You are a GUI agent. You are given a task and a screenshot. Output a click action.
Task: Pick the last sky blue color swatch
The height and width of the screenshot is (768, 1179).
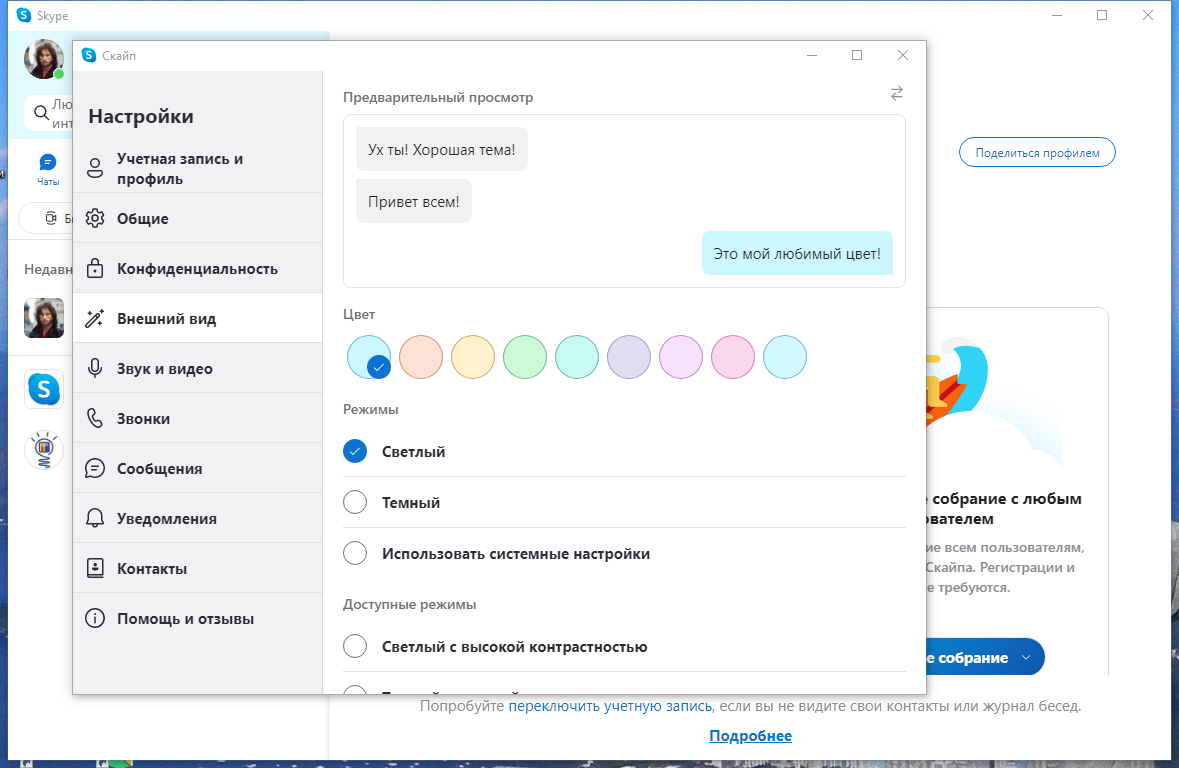coord(785,357)
